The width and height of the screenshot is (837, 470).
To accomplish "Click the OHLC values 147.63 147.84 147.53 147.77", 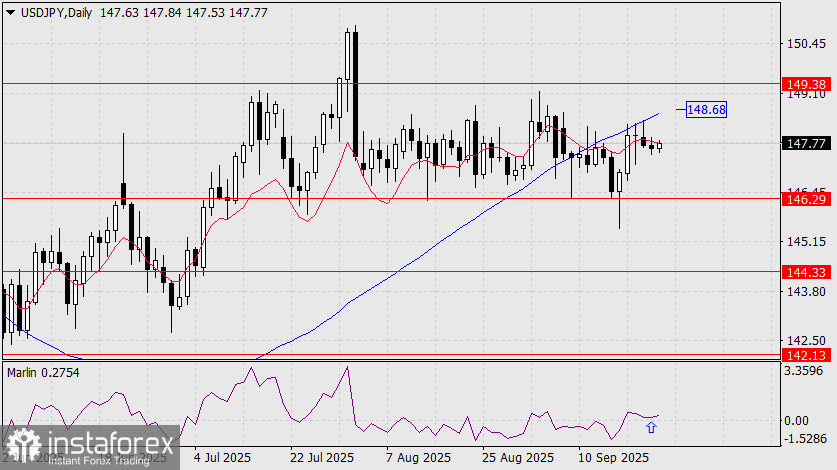I will [184, 13].
